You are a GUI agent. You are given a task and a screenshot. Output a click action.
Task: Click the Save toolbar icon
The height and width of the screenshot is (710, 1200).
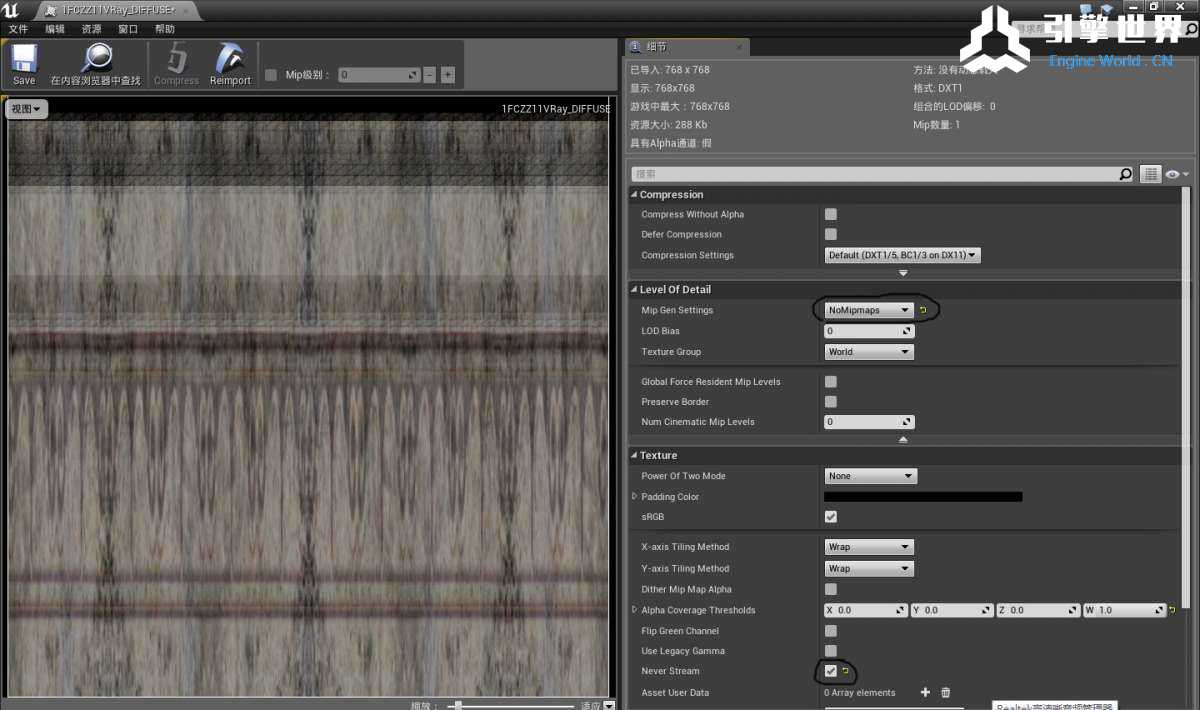pyautogui.click(x=24, y=59)
